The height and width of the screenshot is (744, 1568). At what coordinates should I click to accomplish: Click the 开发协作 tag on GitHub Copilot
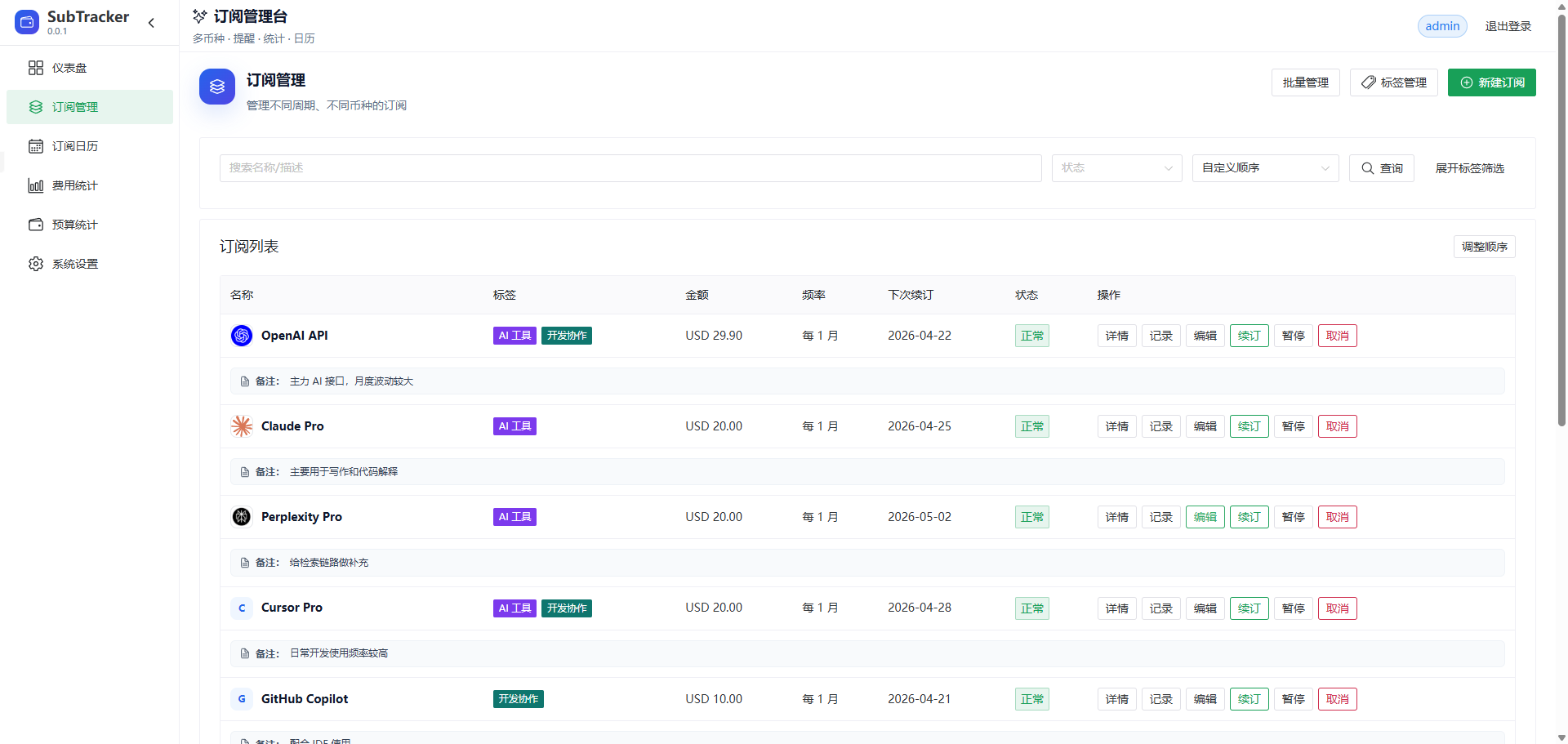[x=519, y=699]
